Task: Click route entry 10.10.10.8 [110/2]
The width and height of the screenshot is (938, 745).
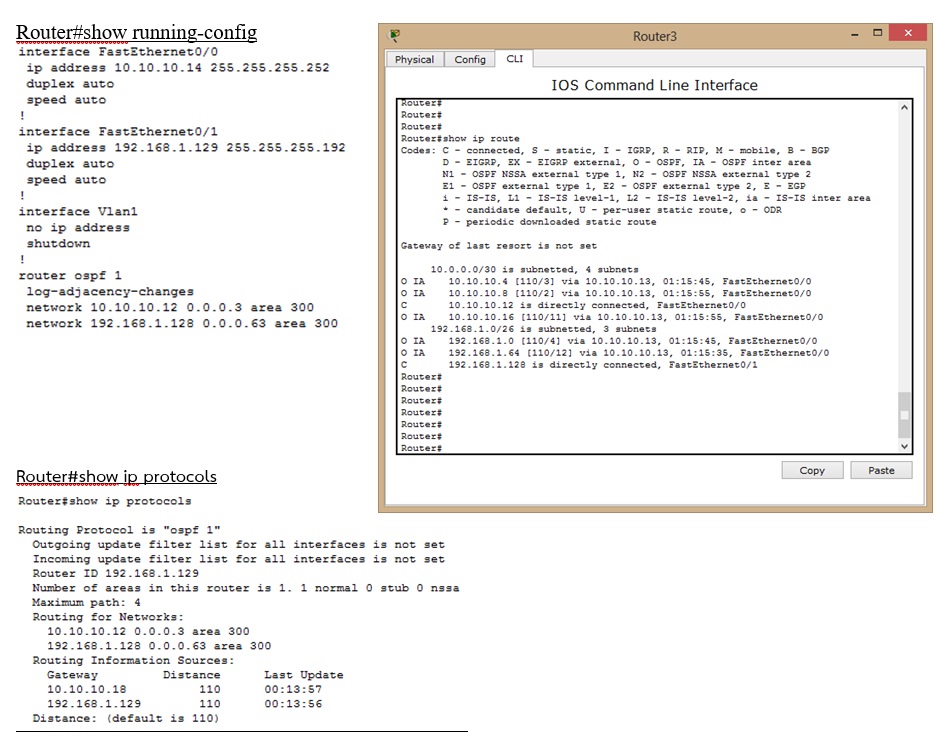Action: 606,293
